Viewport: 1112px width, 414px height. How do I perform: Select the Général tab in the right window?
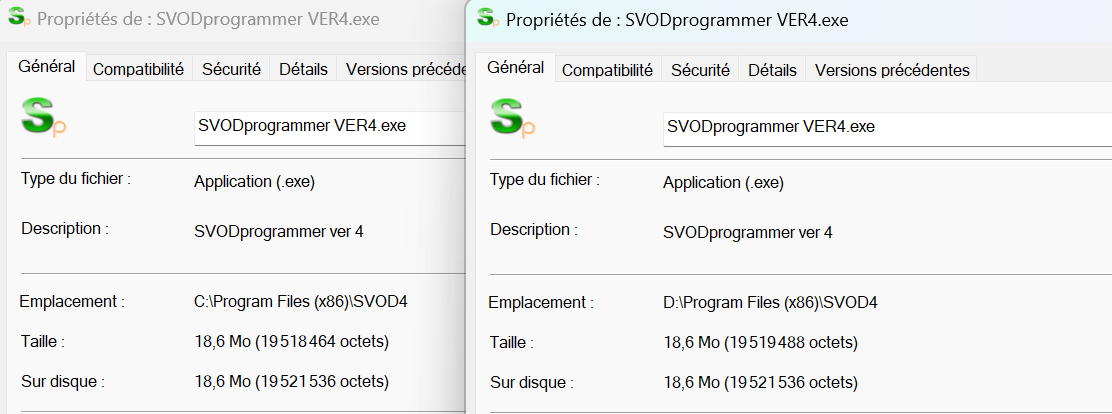[516, 68]
